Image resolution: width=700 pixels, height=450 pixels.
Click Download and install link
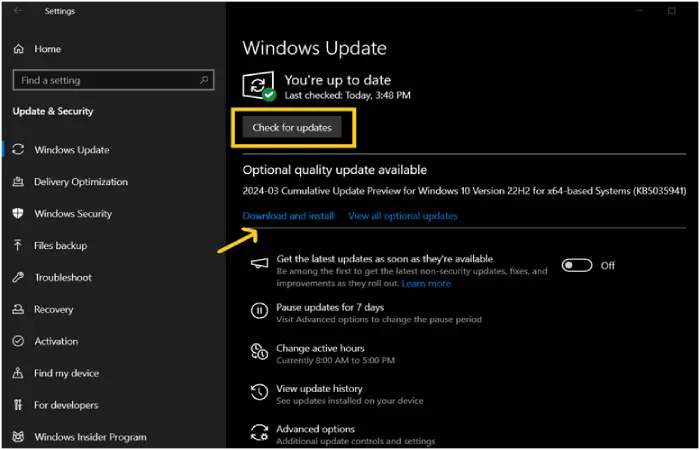[x=288, y=216]
